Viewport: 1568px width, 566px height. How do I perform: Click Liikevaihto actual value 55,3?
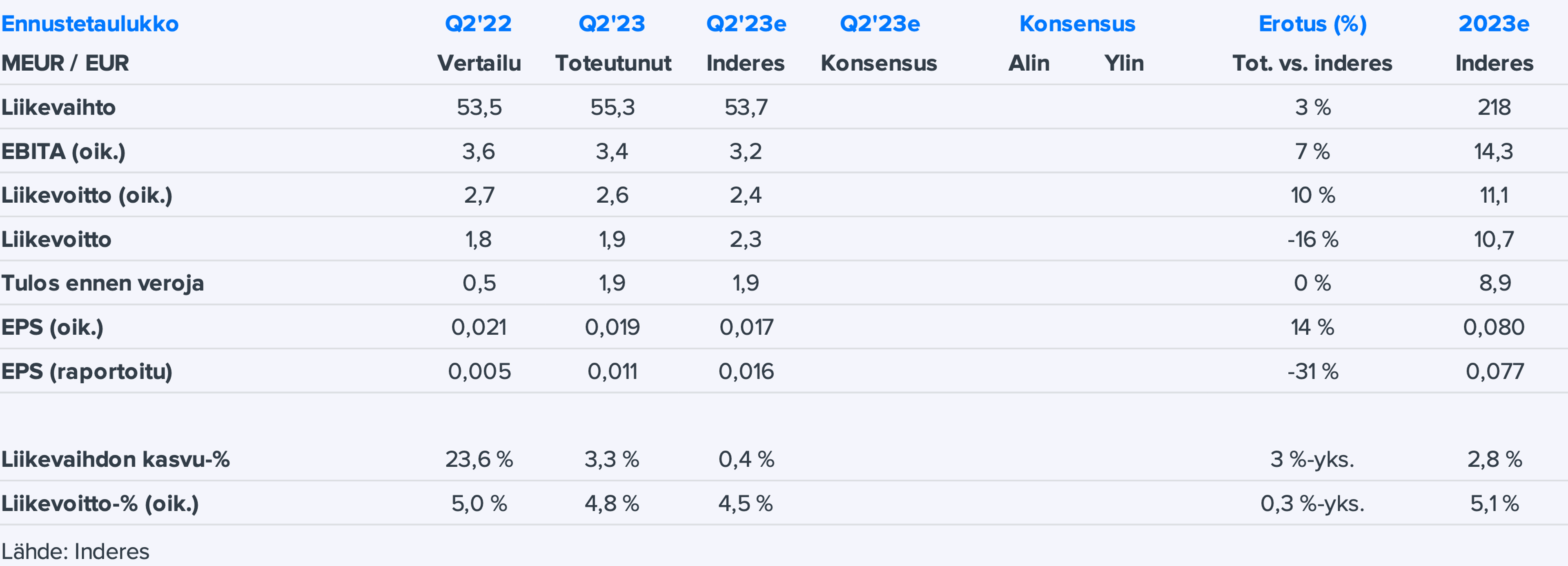pos(612,107)
